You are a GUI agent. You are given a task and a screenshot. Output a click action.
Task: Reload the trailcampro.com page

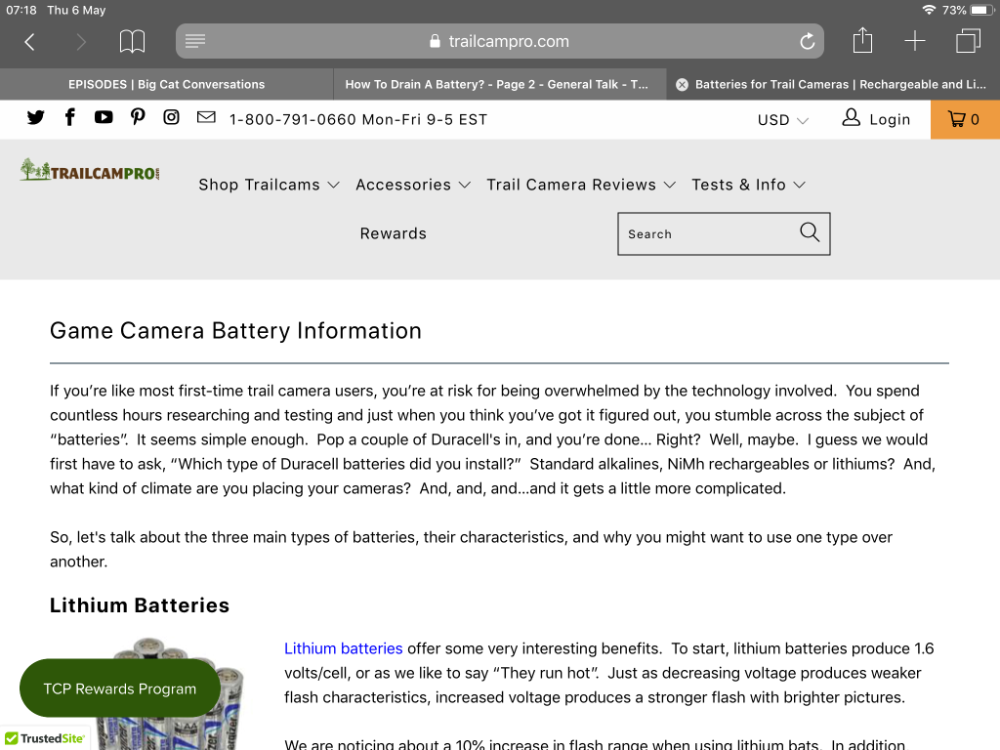coord(807,41)
